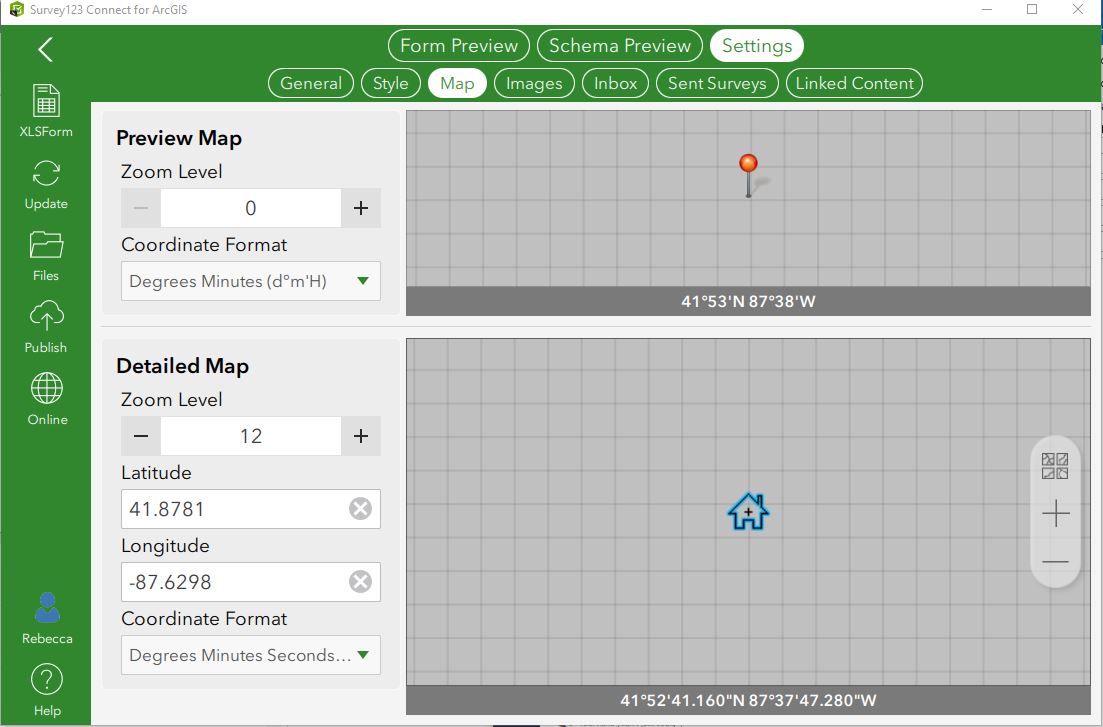Open the General settings tab
Image resolution: width=1103 pixels, height=727 pixels.
(x=310, y=83)
